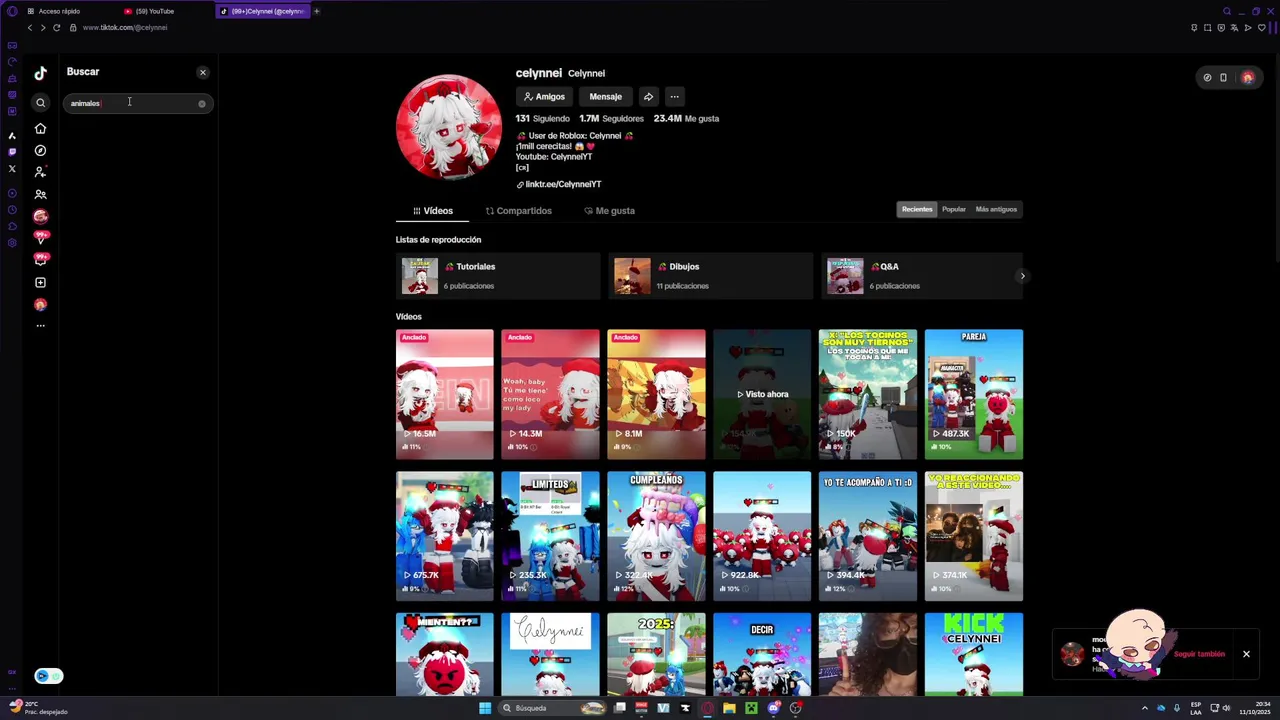Open the Upload plus icon in the sidebar
Image resolution: width=1280 pixels, height=720 pixels.
(x=40, y=282)
